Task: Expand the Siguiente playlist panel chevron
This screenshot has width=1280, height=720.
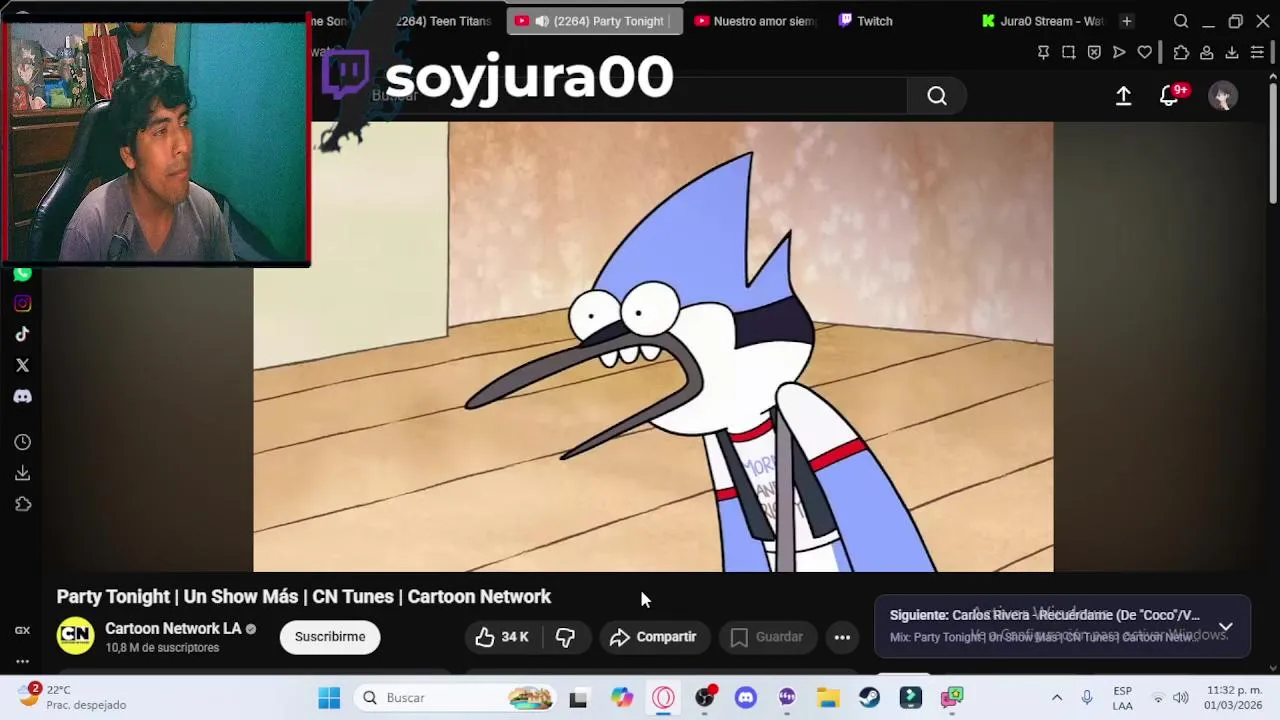Action: pyautogui.click(x=1225, y=627)
